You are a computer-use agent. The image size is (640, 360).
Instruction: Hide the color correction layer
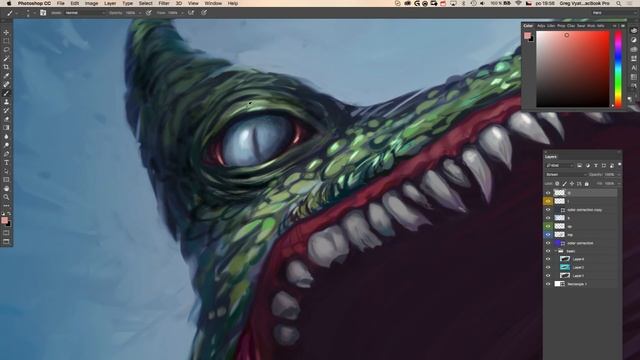548,243
